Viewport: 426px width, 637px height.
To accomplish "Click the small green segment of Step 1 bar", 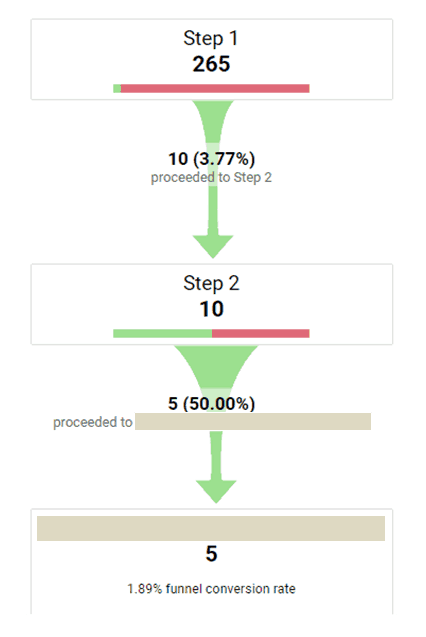I will [x=117, y=89].
